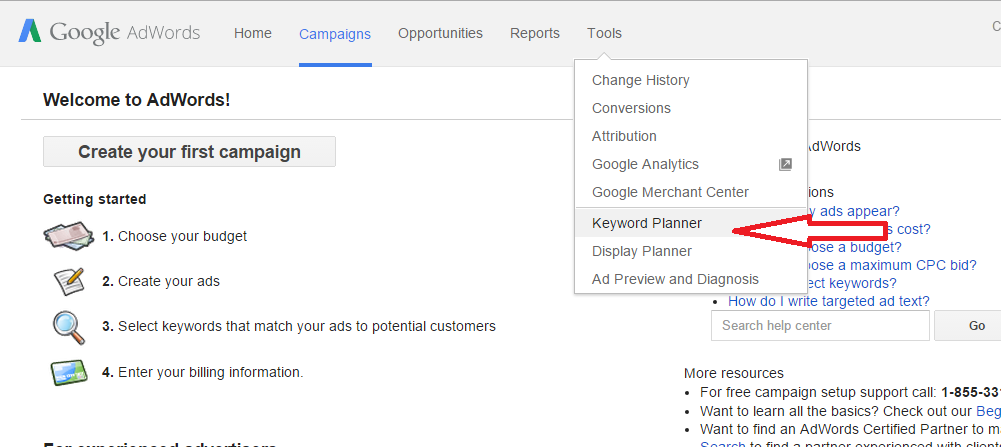The width and height of the screenshot is (1001, 447).
Task: Open the Home tab
Action: (253, 33)
